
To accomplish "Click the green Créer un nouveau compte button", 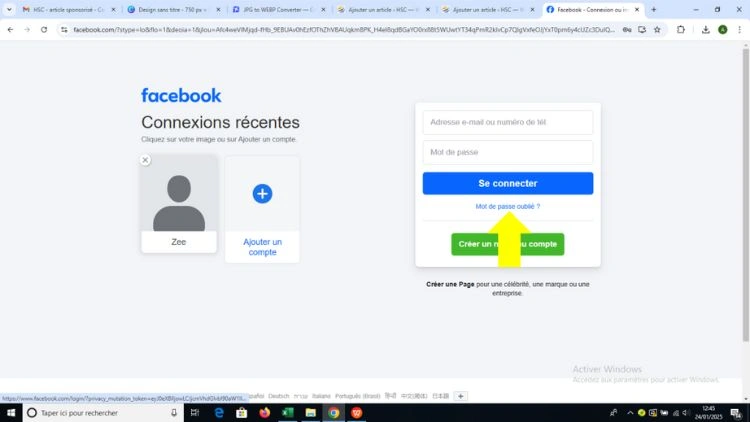I will tap(507, 244).
